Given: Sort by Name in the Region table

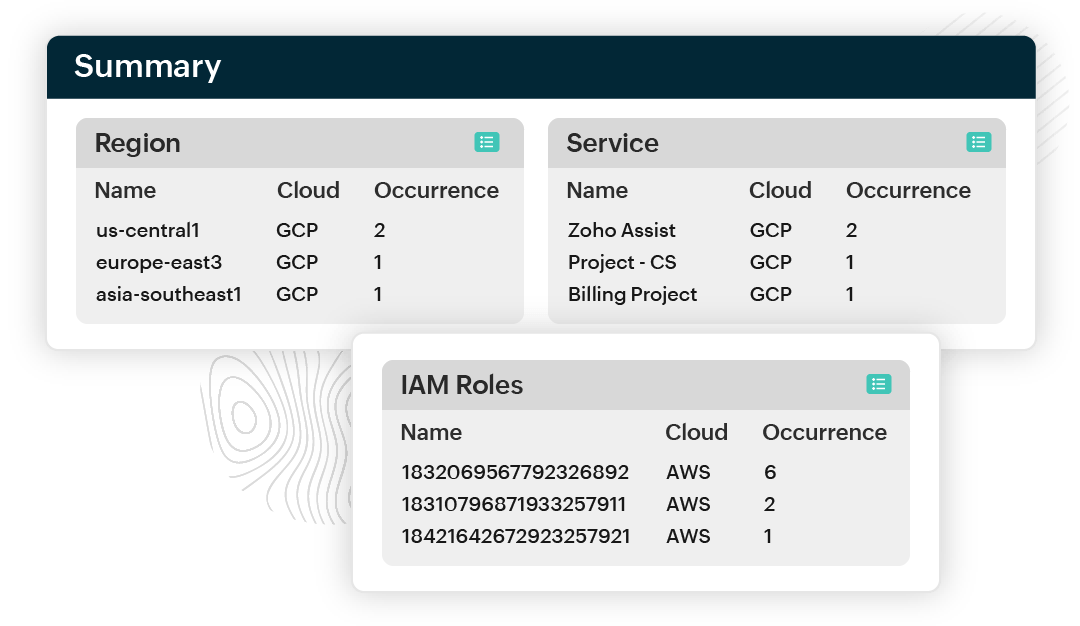Looking at the screenshot, I should pos(125,190).
